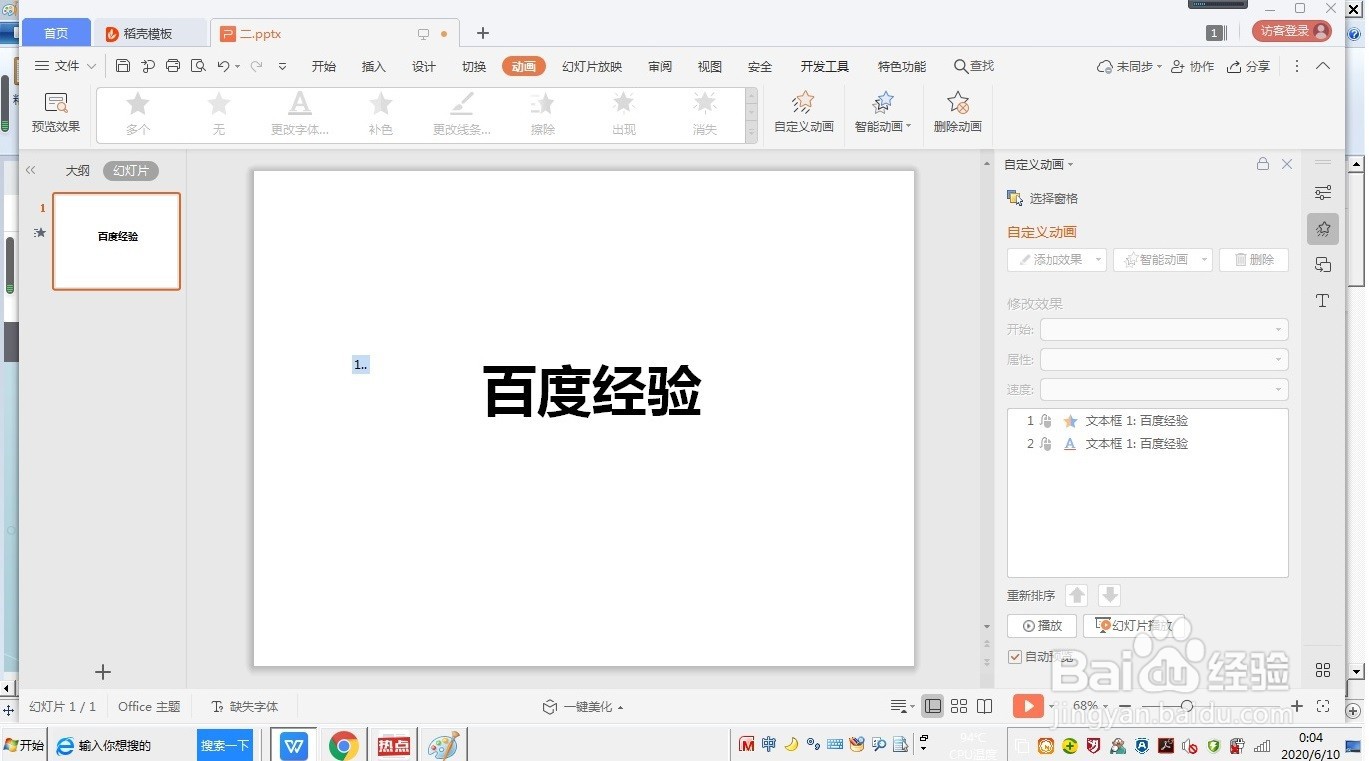The height and width of the screenshot is (761, 1369).
Task: Switch to 大纲 outline tab
Action: click(78, 171)
